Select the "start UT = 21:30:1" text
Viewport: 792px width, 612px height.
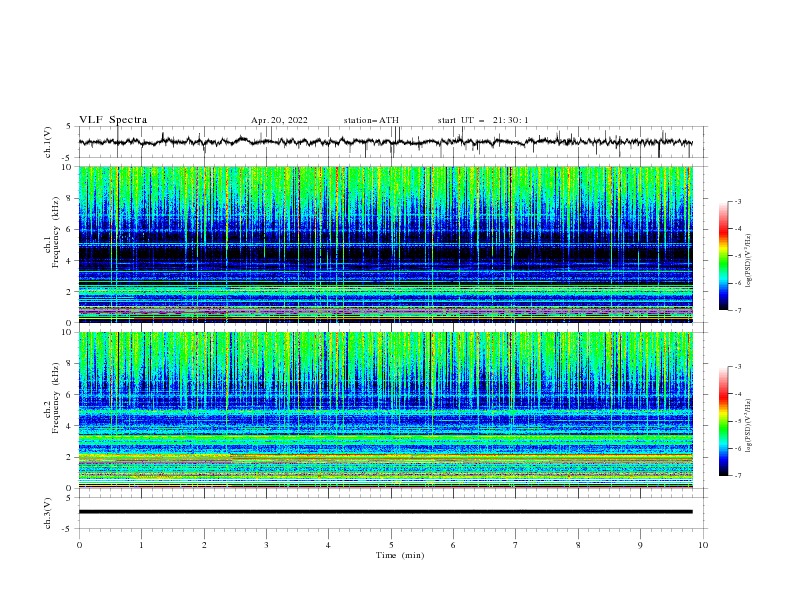pyautogui.click(x=483, y=120)
